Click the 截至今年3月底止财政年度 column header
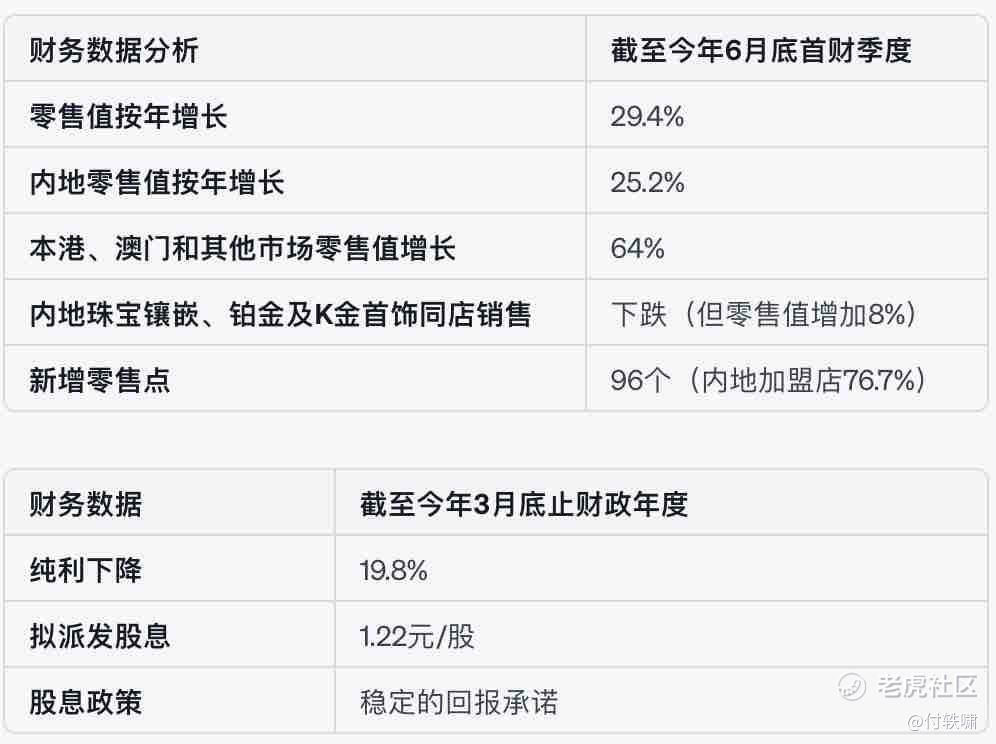This screenshot has width=996, height=744. tap(524, 504)
